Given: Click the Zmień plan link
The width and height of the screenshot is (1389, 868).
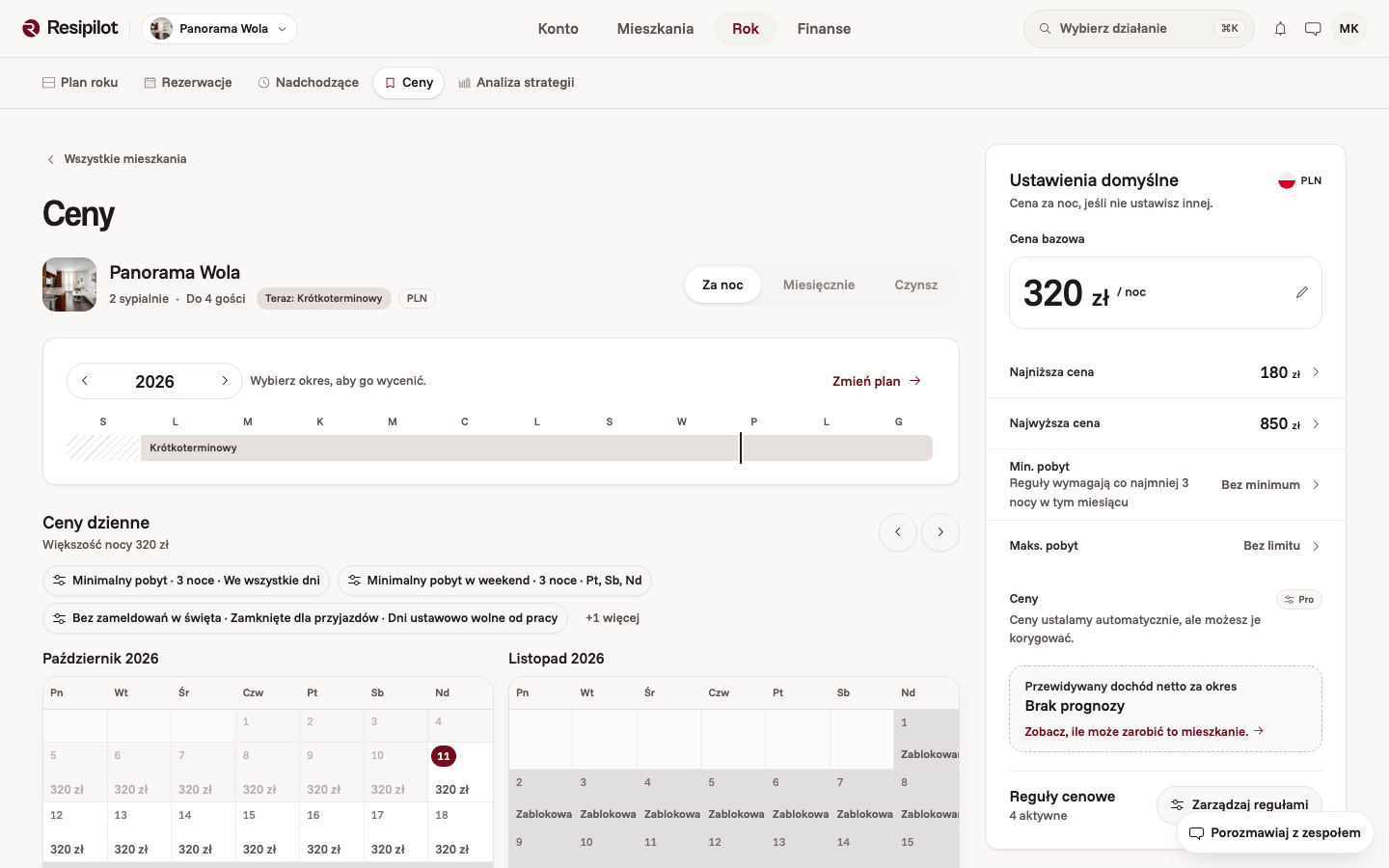Looking at the screenshot, I should click(x=877, y=381).
